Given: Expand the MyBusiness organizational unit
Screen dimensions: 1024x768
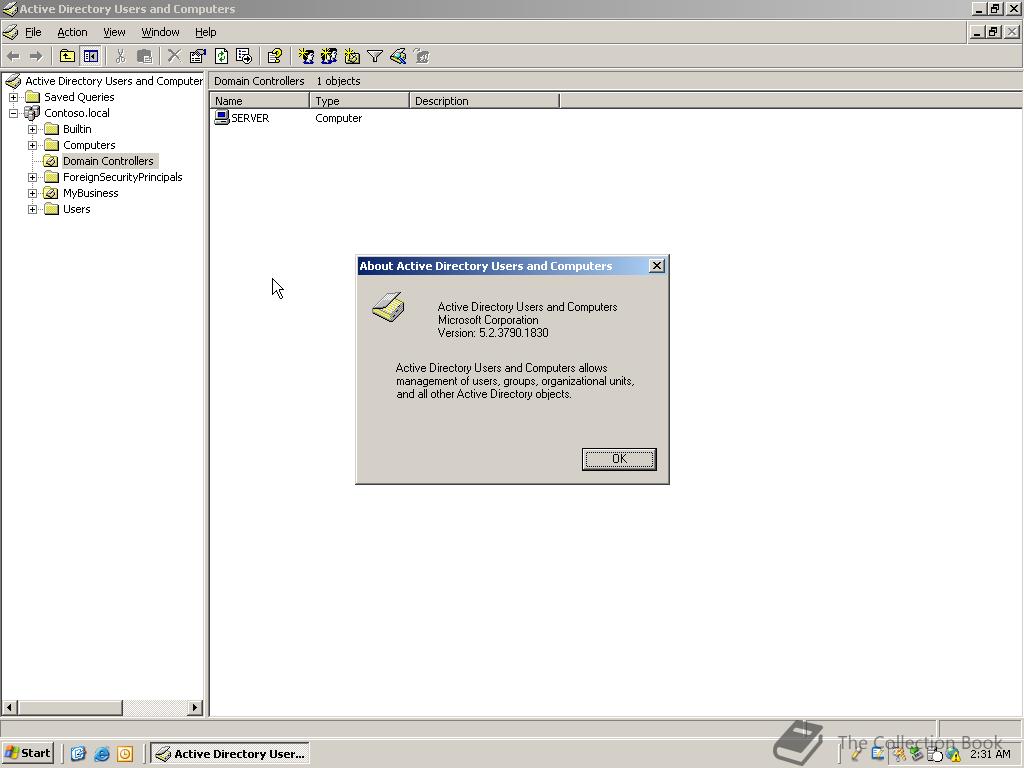Looking at the screenshot, I should coord(32,193).
